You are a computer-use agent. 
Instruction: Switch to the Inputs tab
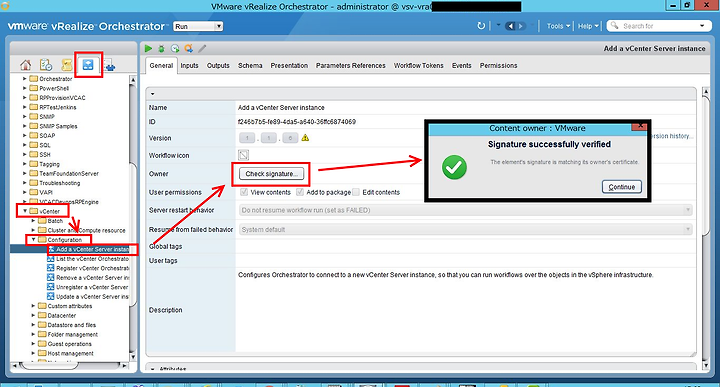coord(189,66)
